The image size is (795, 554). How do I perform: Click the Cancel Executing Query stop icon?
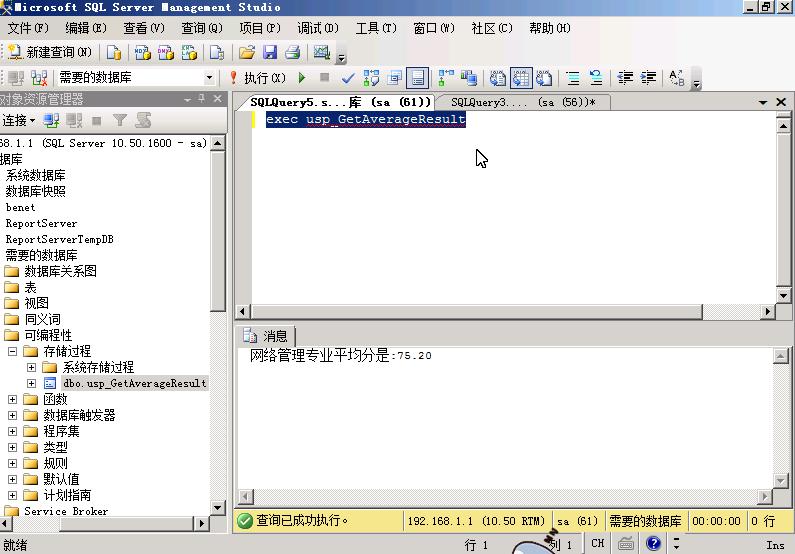(x=324, y=78)
